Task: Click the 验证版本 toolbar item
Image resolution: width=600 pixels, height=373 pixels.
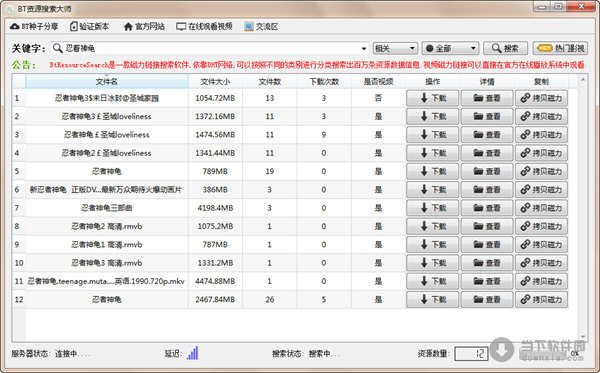Action: (90, 26)
